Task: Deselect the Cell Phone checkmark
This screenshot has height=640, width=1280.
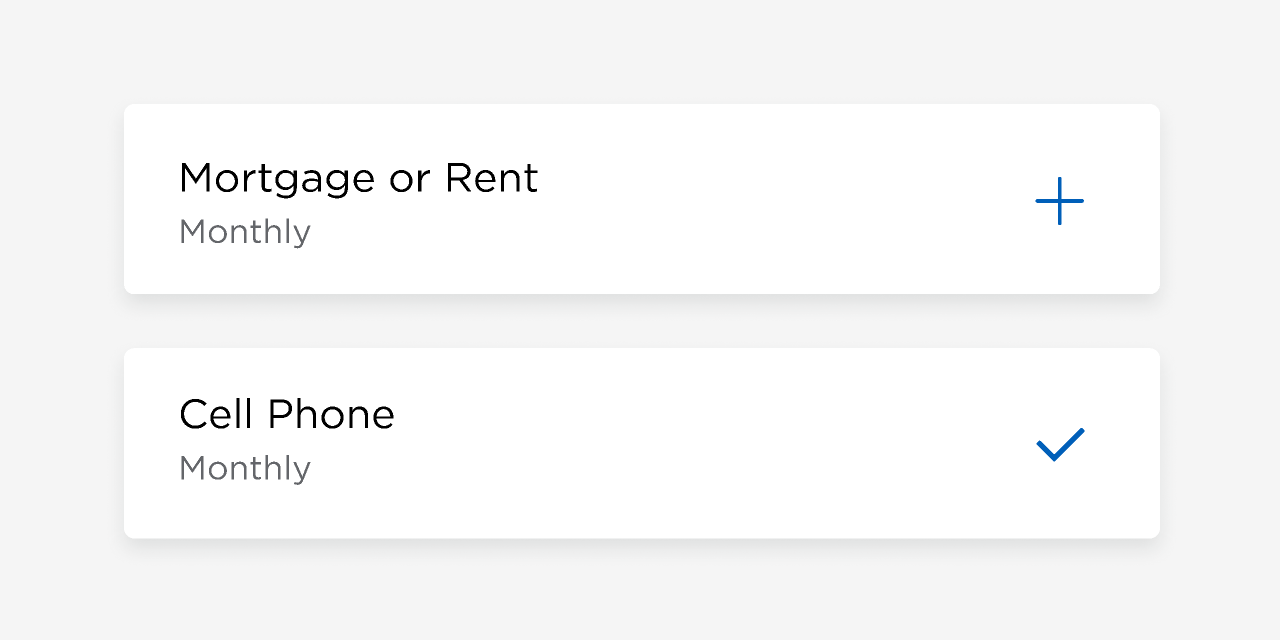Action: point(1060,444)
